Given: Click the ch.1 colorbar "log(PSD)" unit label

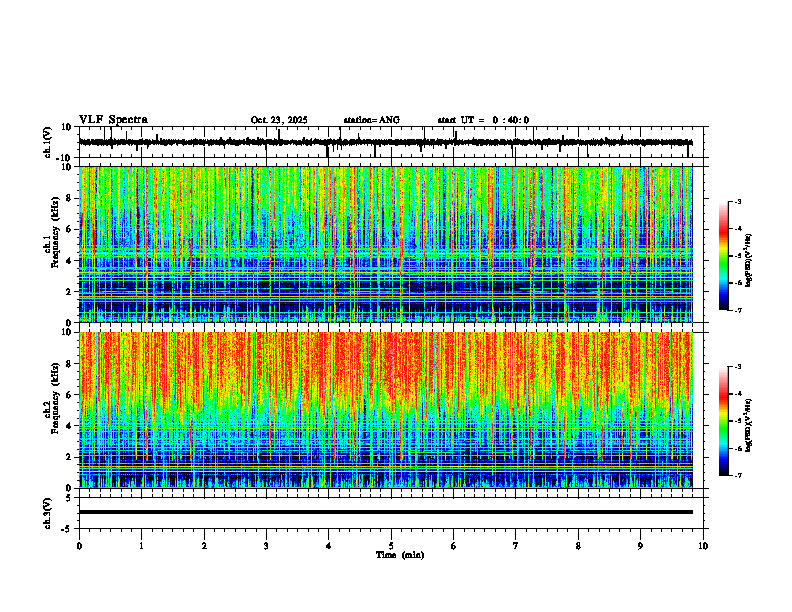Looking at the screenshot, I should point(749,261).
